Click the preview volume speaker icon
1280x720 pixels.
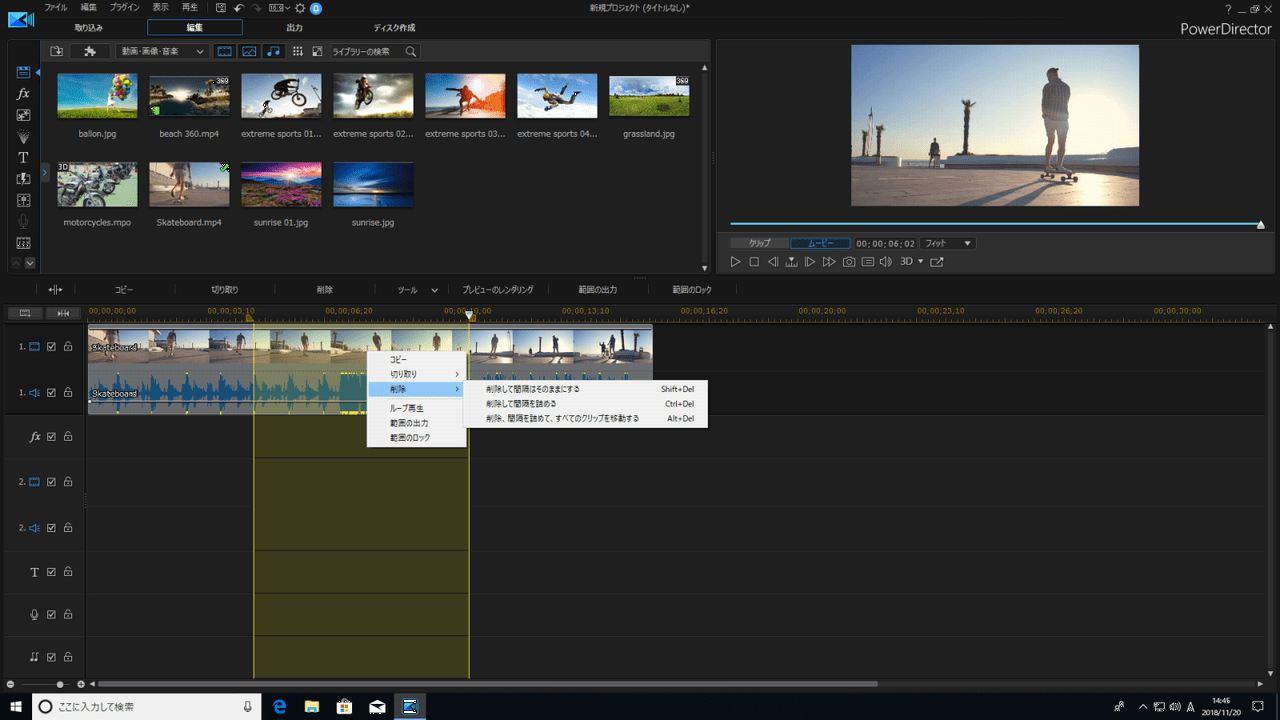[885, 262]
